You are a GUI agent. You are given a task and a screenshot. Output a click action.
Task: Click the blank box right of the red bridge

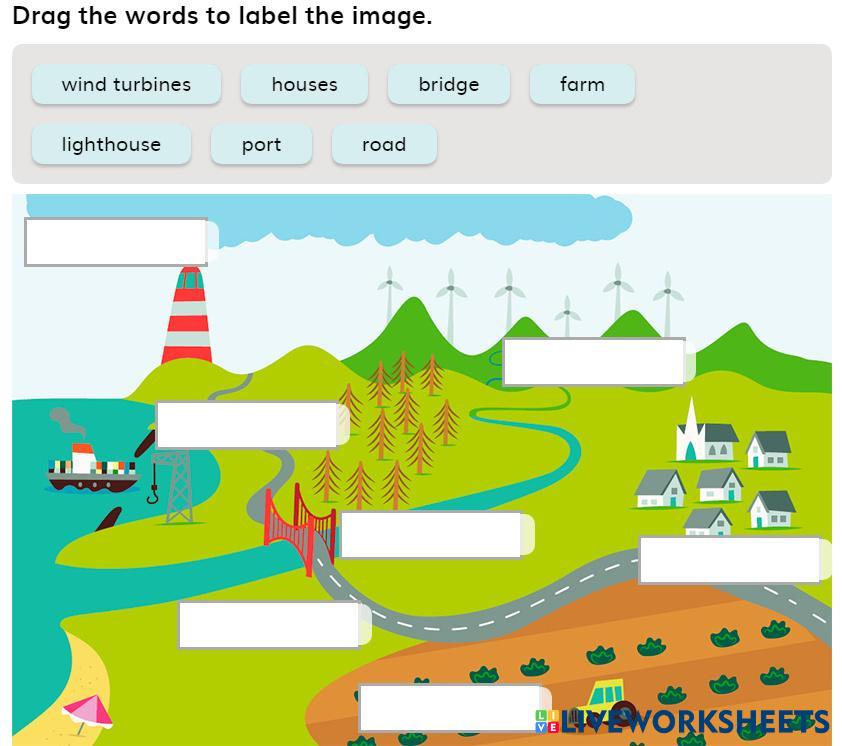[431, 535]
